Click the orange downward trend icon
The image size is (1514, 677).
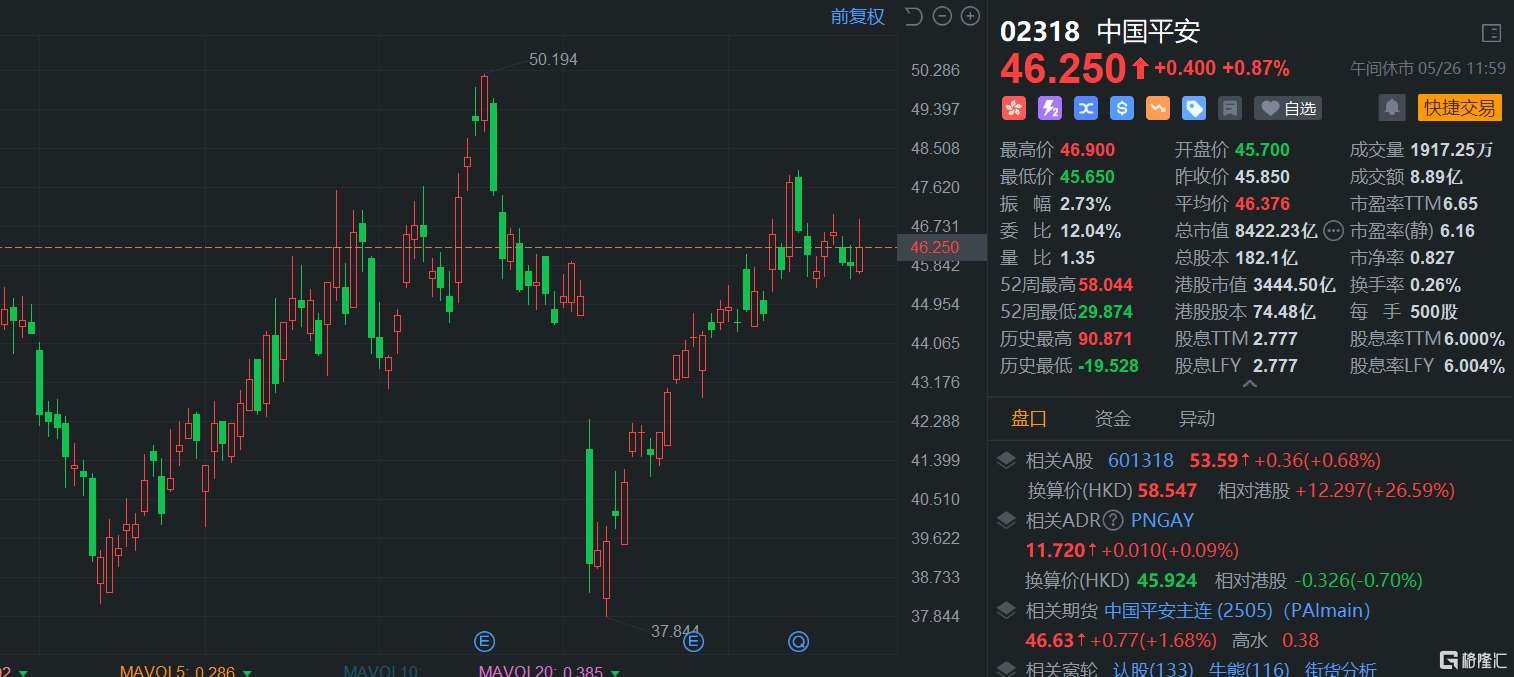pos(1157,108)
